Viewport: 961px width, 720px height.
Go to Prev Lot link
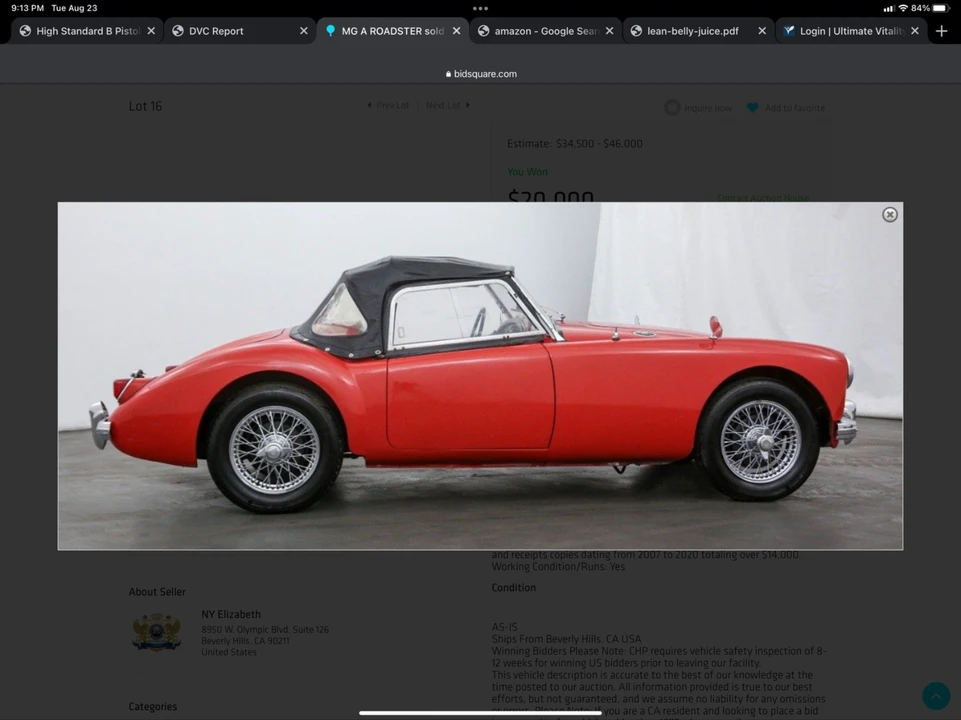coord(388,105)
